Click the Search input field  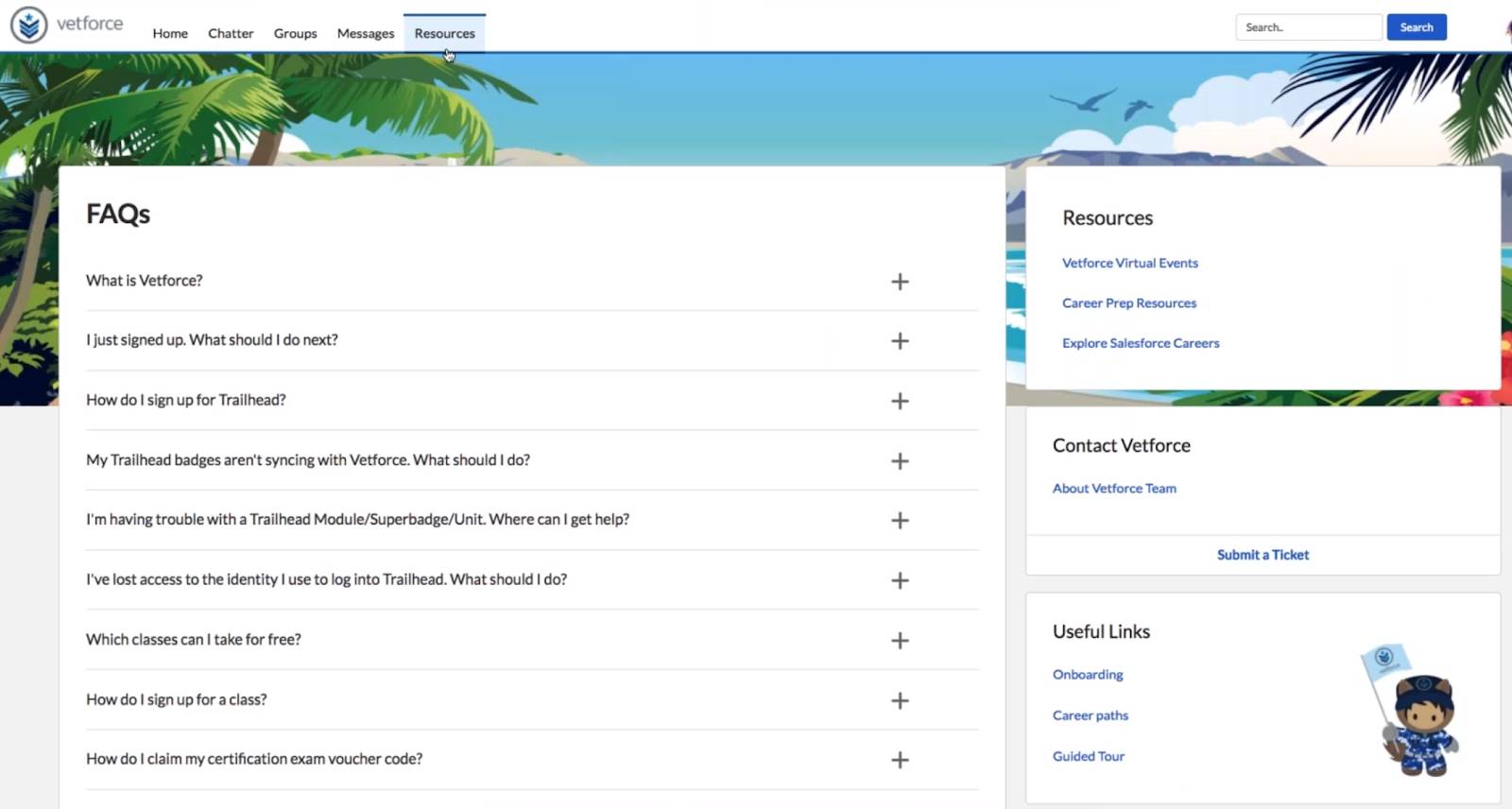tap(1309, 27)
